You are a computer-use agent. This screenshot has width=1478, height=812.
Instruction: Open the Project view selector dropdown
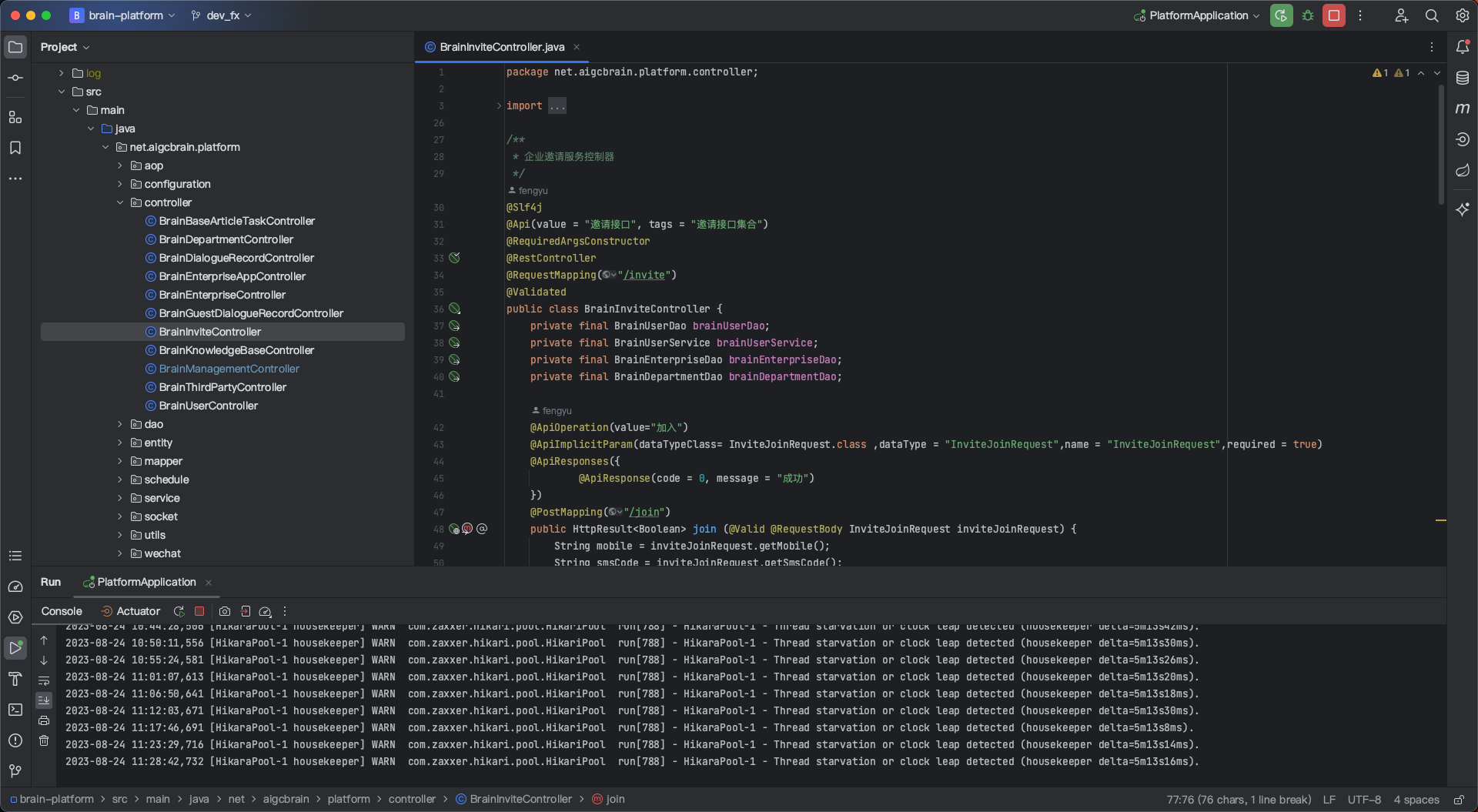point(65,47)
